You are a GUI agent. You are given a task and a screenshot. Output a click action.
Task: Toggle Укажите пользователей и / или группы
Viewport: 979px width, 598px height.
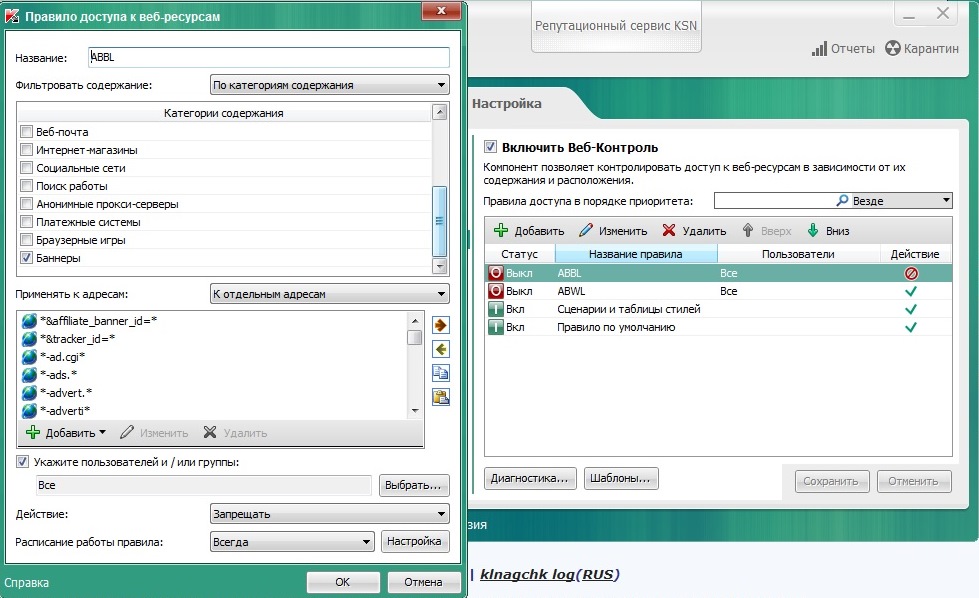coord(22,462)
